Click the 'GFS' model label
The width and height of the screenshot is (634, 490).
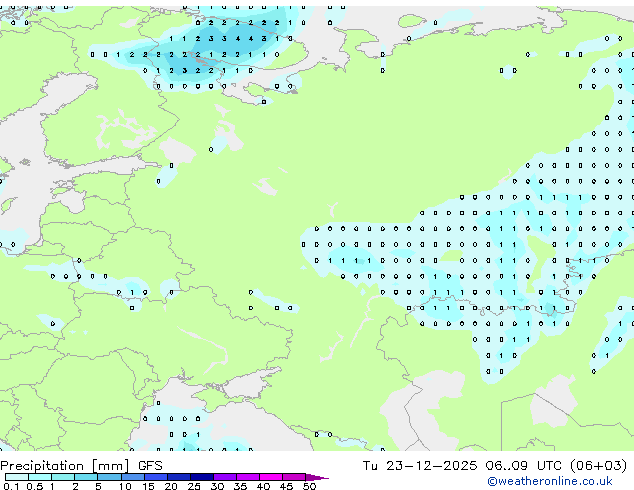[150, 466]
